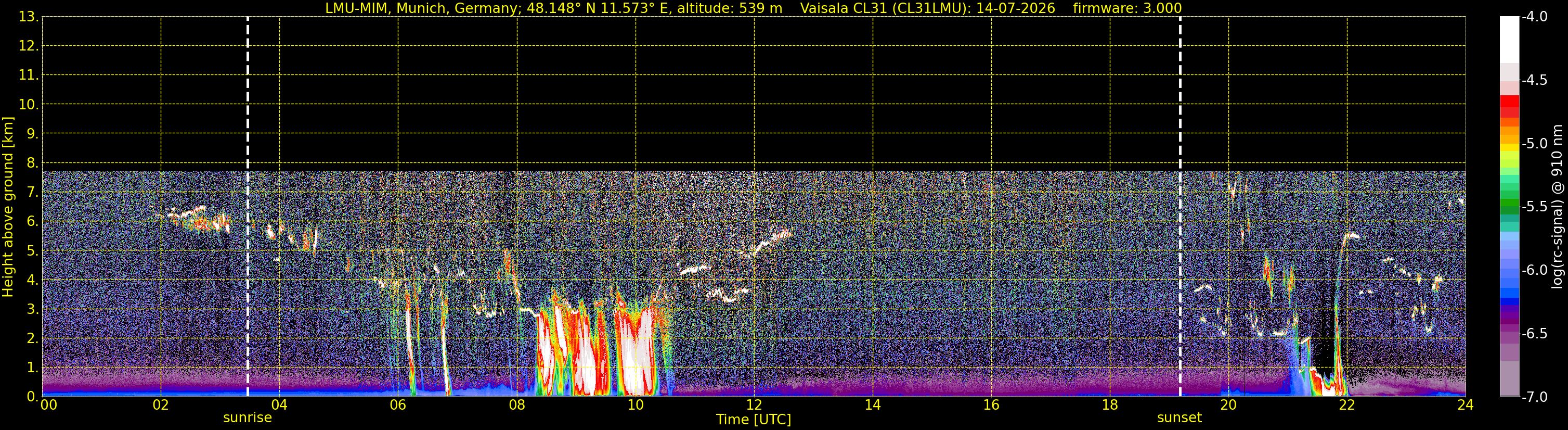
Task: Click the '24' time axis tick label
Action: [1466, 405]
